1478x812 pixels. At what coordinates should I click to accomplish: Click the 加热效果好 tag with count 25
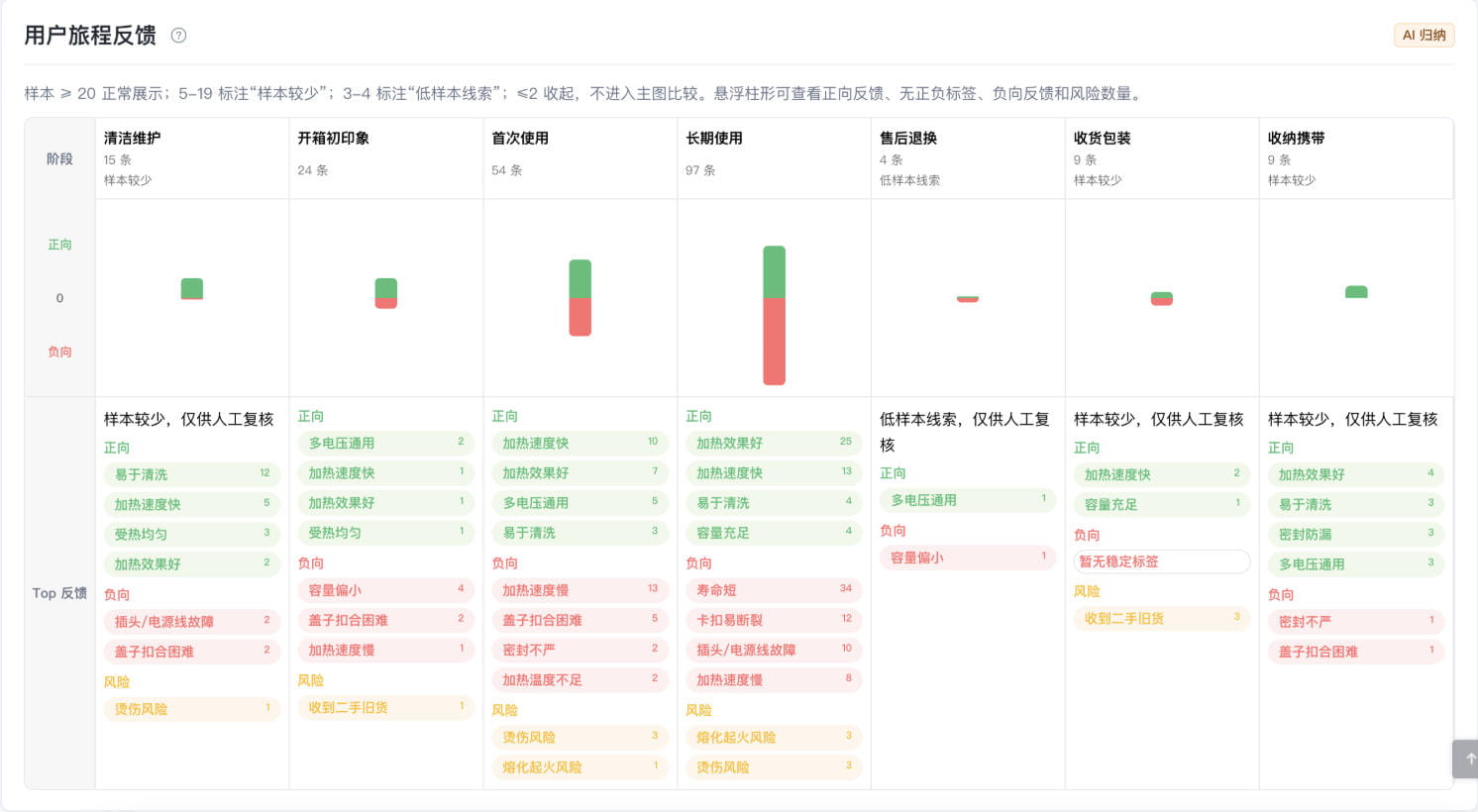(x=775, y=443)
